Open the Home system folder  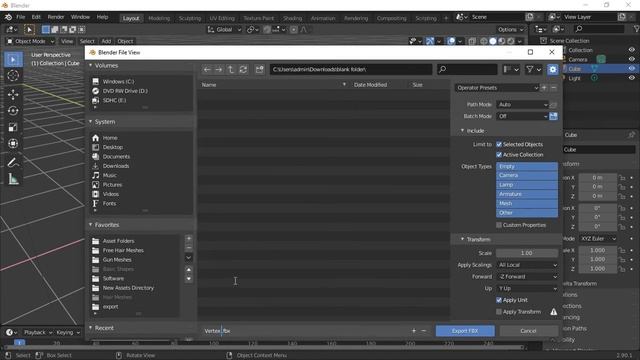tap(110, 138)
